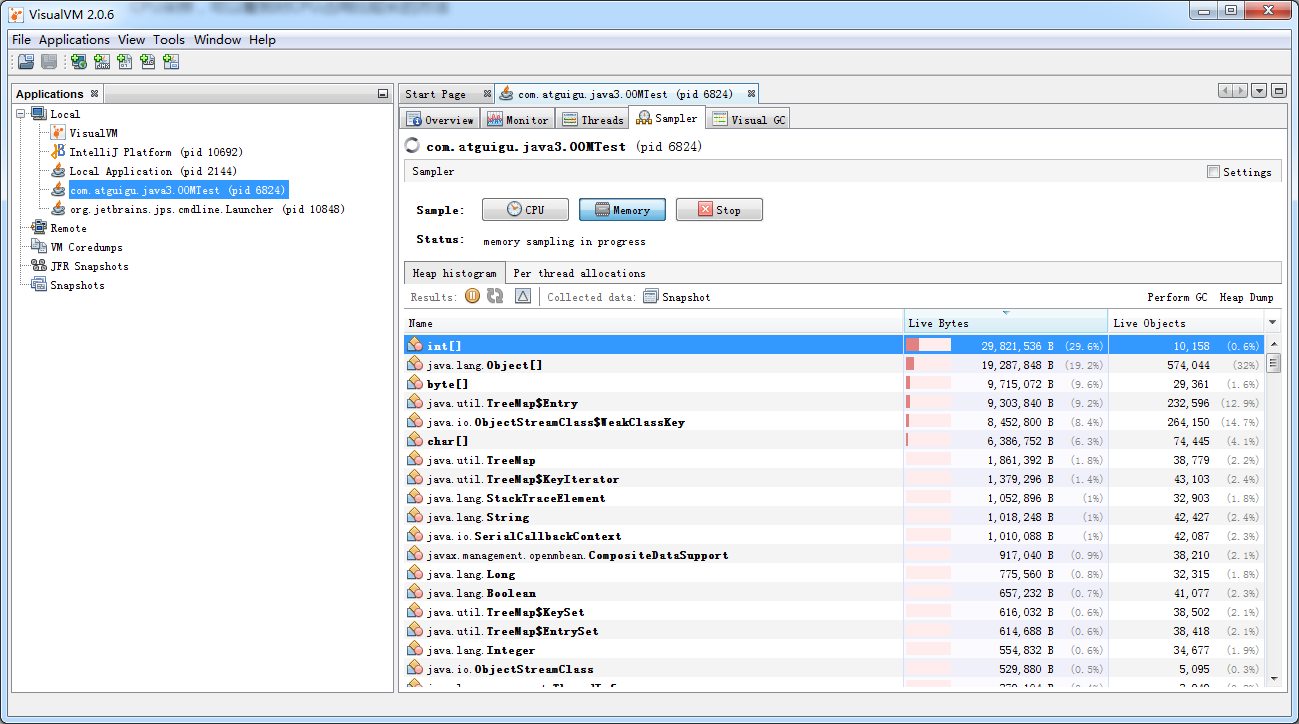This screenshot has height=724, width=1299.
Task: Click the Load snapshot toolbar icon
Action: click(x=26, y=62)
